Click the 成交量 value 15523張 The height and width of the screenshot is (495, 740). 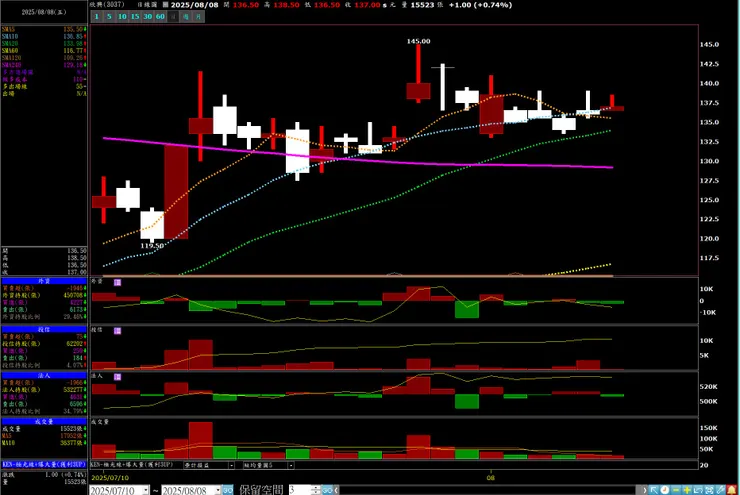[72, 428]
